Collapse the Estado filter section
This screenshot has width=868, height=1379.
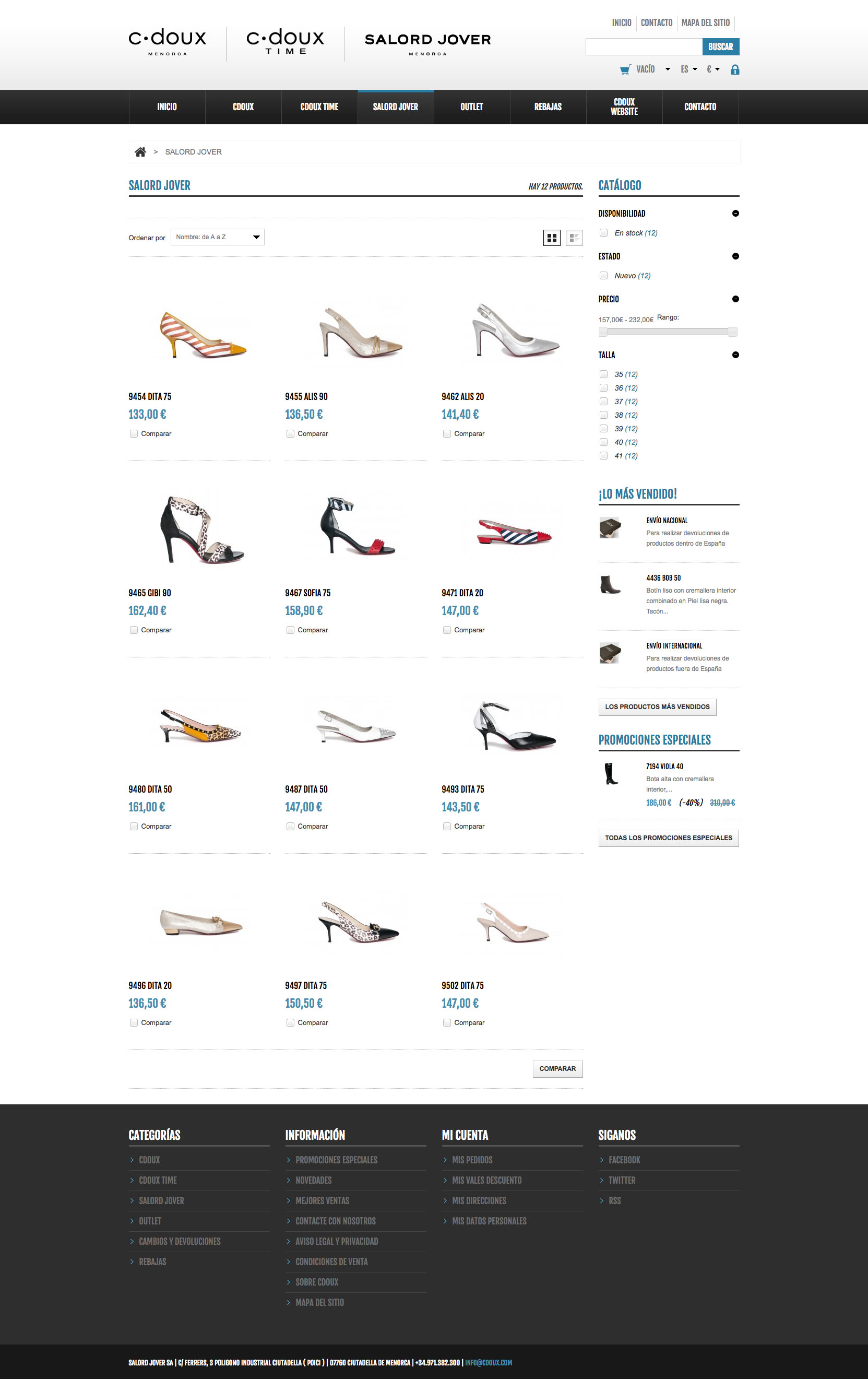(736, 256)
